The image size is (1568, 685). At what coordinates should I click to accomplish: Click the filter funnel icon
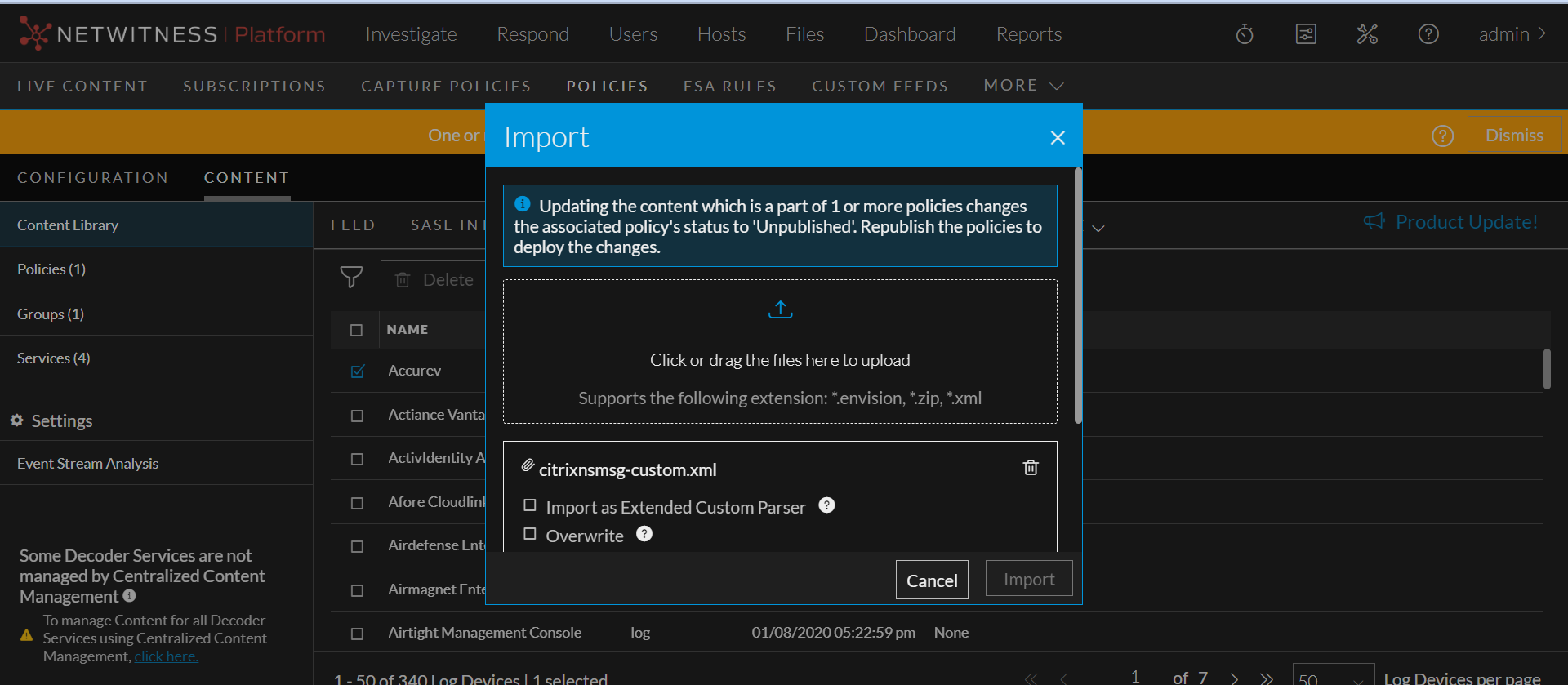point(351,278)
